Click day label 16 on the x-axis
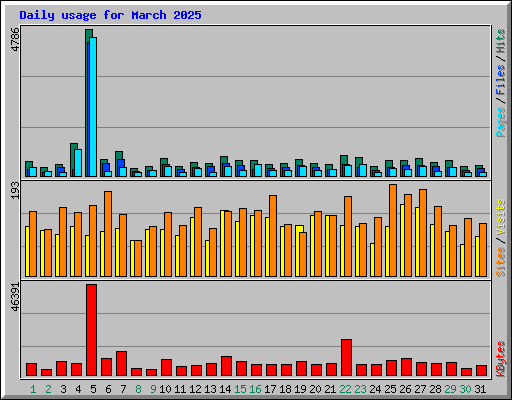512x400 pixels. coord(255,389)
